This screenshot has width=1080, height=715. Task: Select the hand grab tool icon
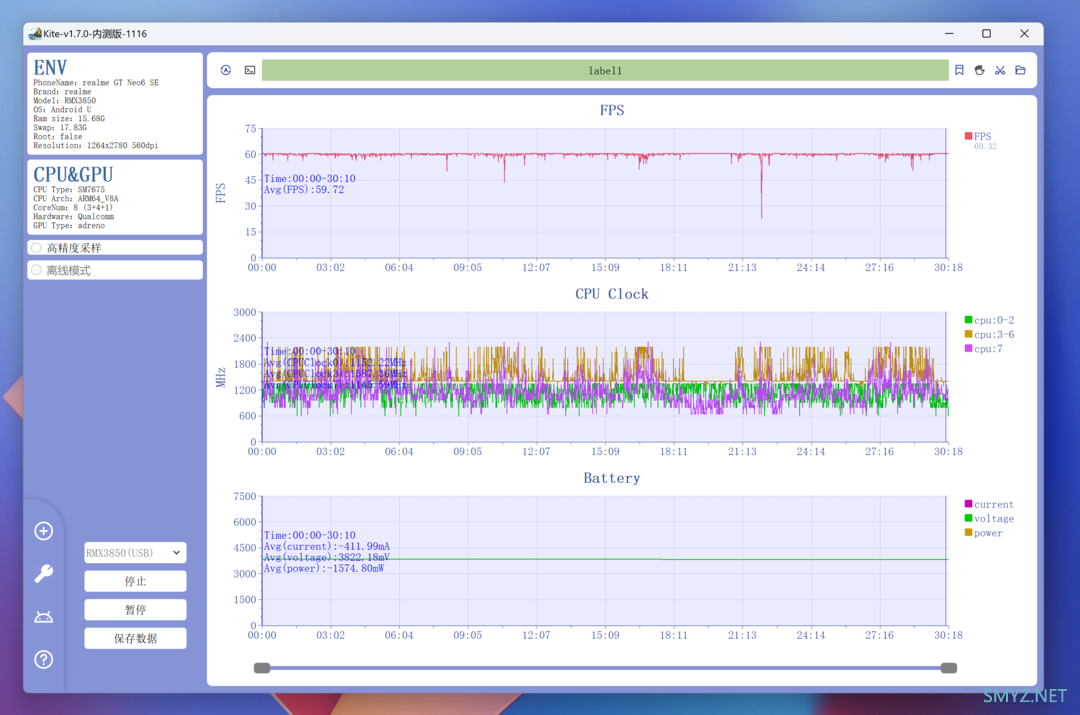pos(979,70)
